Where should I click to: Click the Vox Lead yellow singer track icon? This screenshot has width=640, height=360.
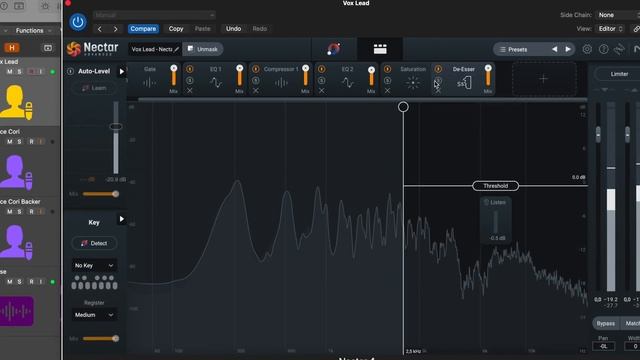(x=16, y=102)
